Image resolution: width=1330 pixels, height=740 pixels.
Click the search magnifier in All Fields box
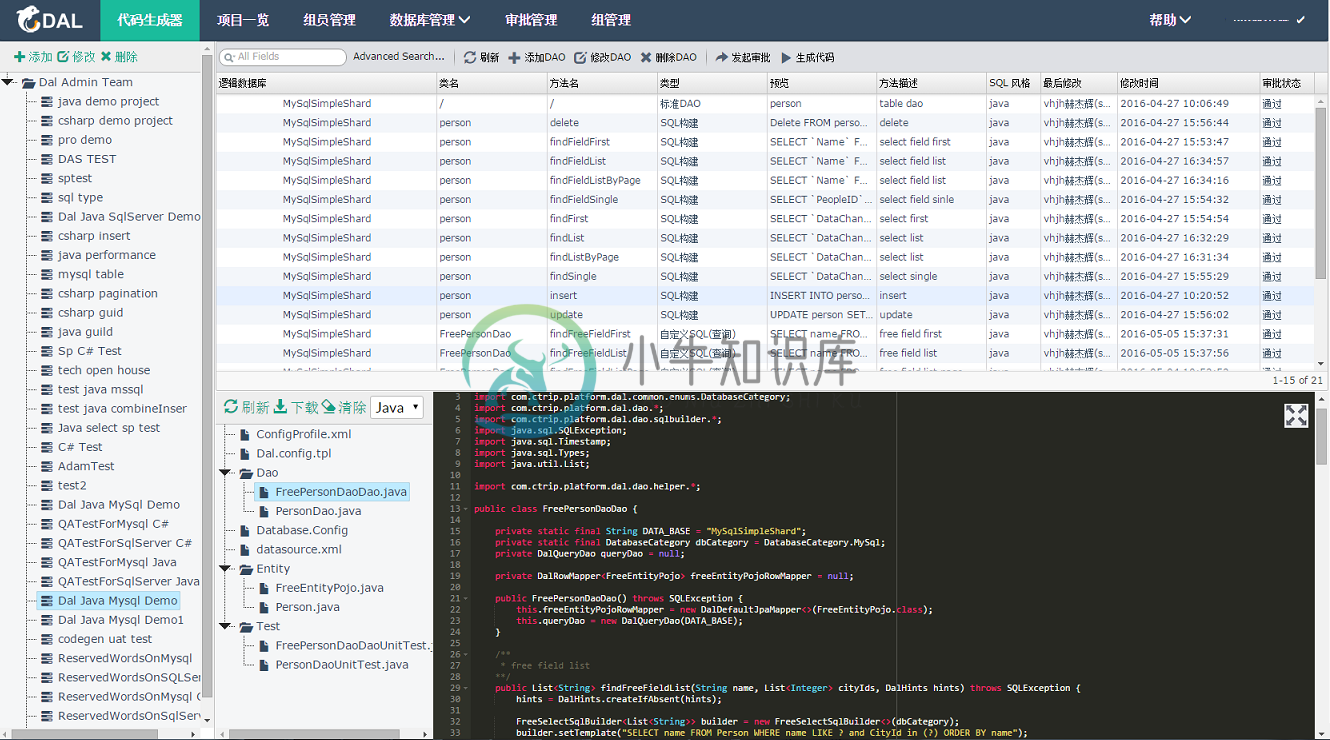pos(229,57)
